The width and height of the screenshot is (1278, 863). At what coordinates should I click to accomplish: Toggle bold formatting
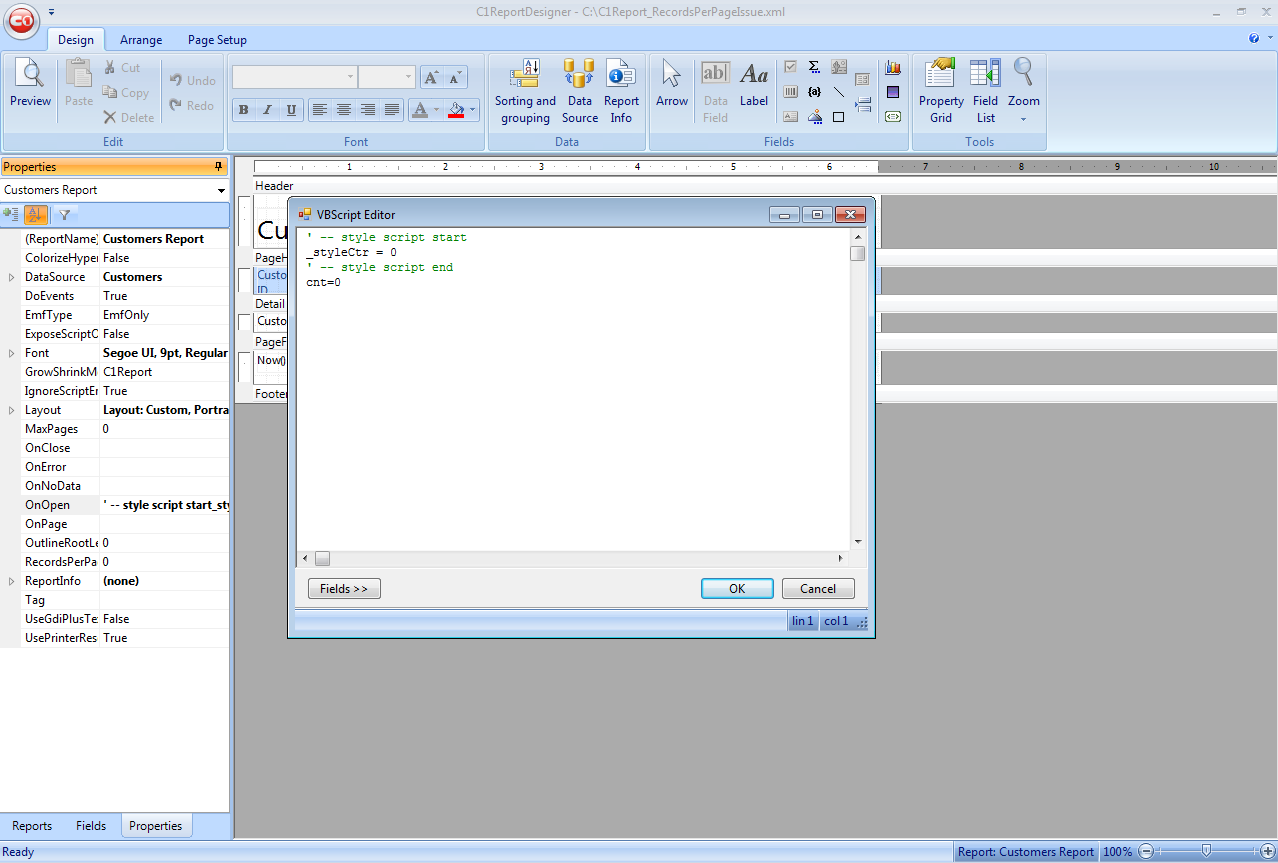[x=243, y=110]
